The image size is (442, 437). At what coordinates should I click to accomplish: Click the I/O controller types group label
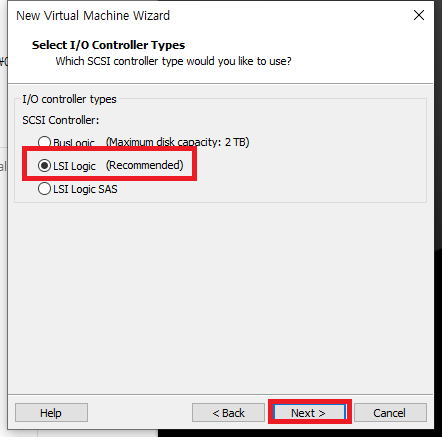click(x=69, y=99)
